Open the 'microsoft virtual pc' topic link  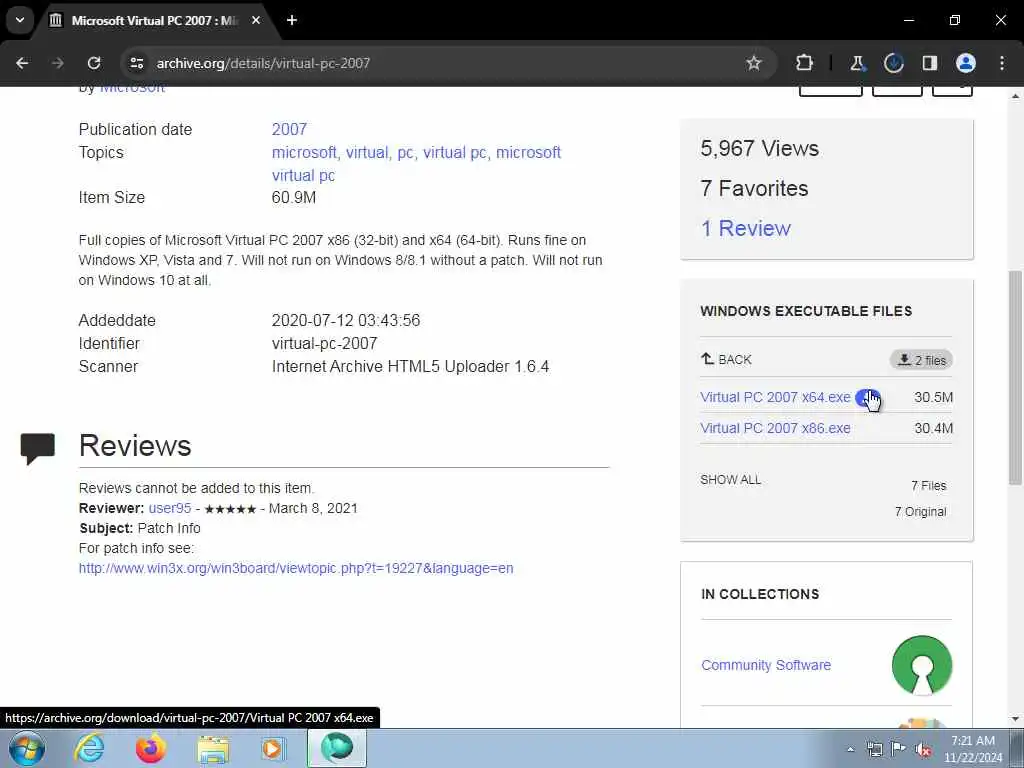416,163
